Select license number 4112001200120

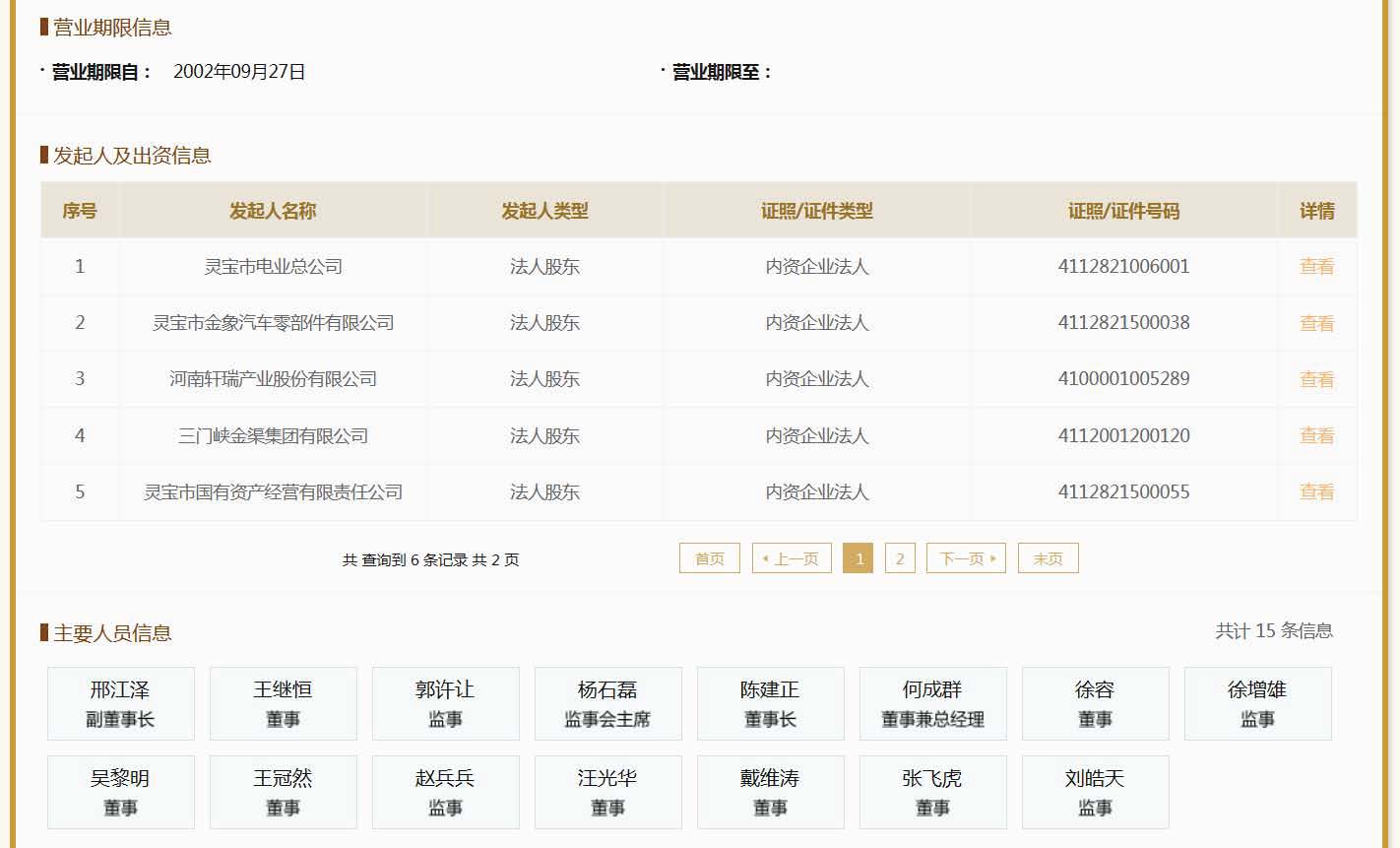click(x=1123, y=435)
